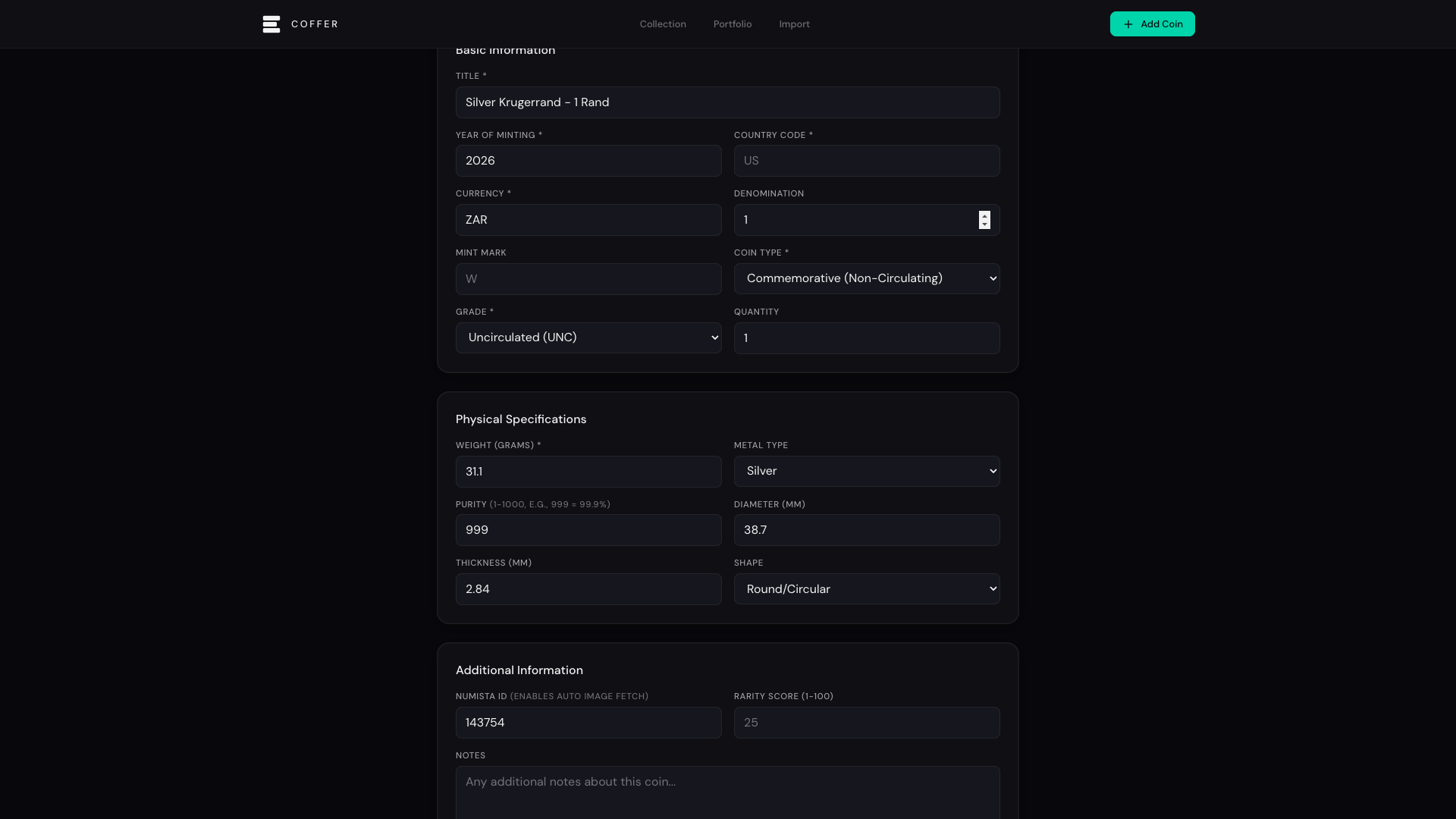
Task: Open the Import nav link
Action: [x=794, y=24]
